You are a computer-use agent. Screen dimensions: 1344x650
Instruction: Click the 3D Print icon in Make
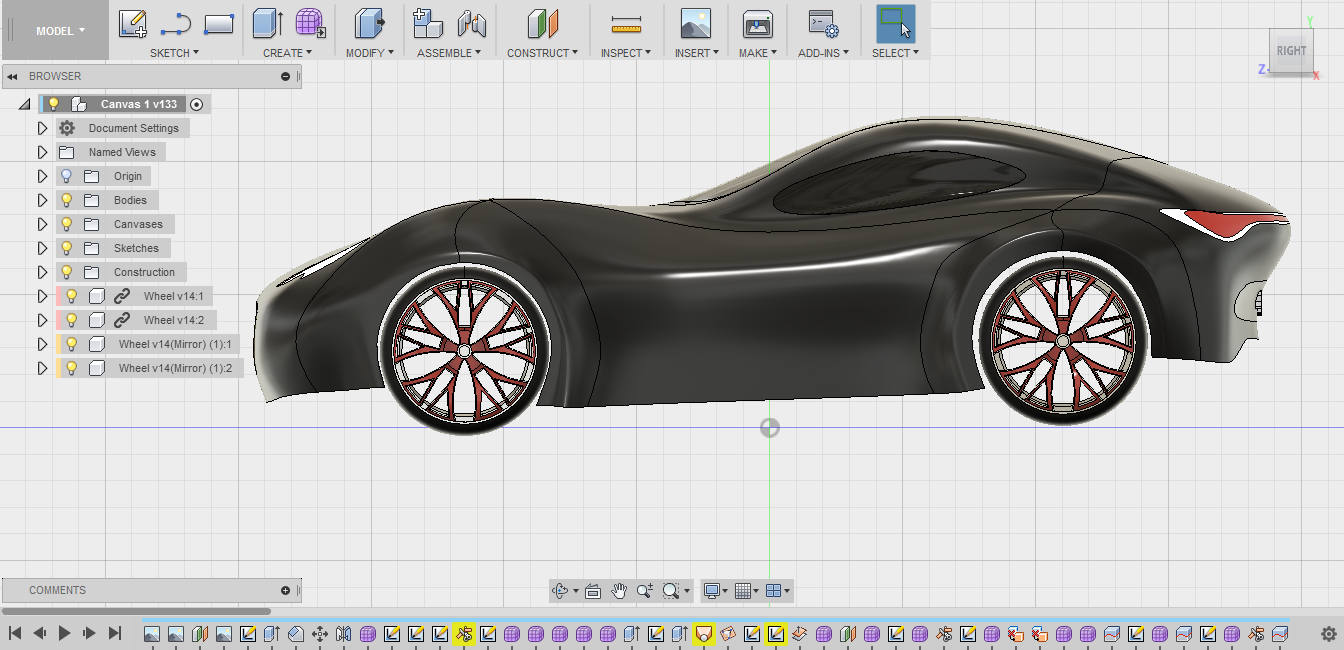(758, 23)
